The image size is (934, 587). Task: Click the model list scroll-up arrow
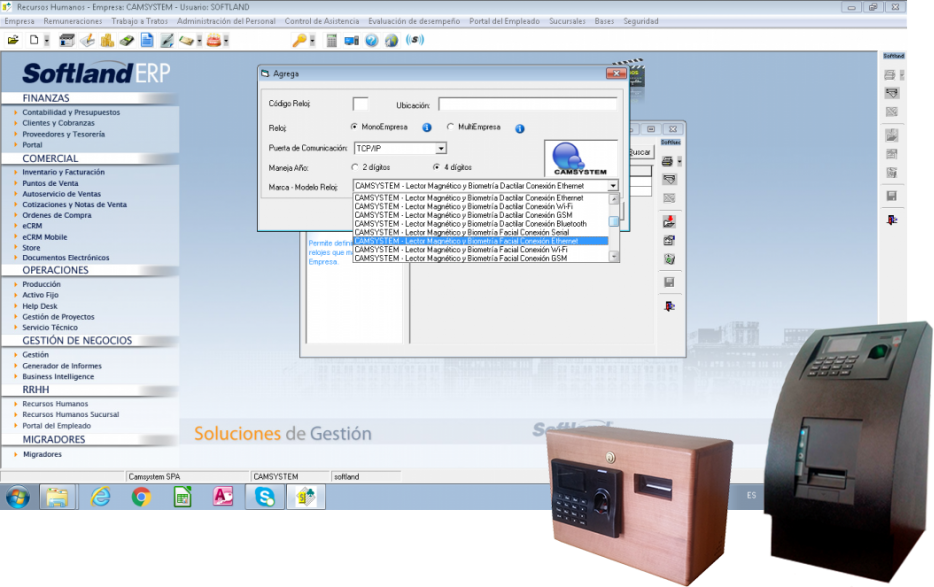(x=614, y=199)
